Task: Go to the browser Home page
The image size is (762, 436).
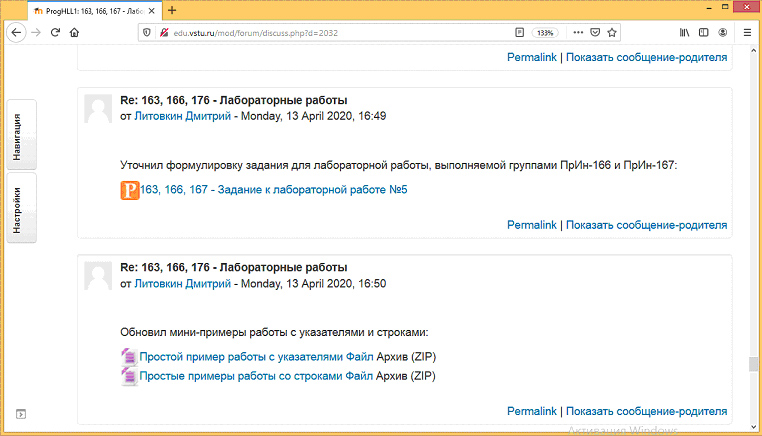Action: click(x=75, y=32)
